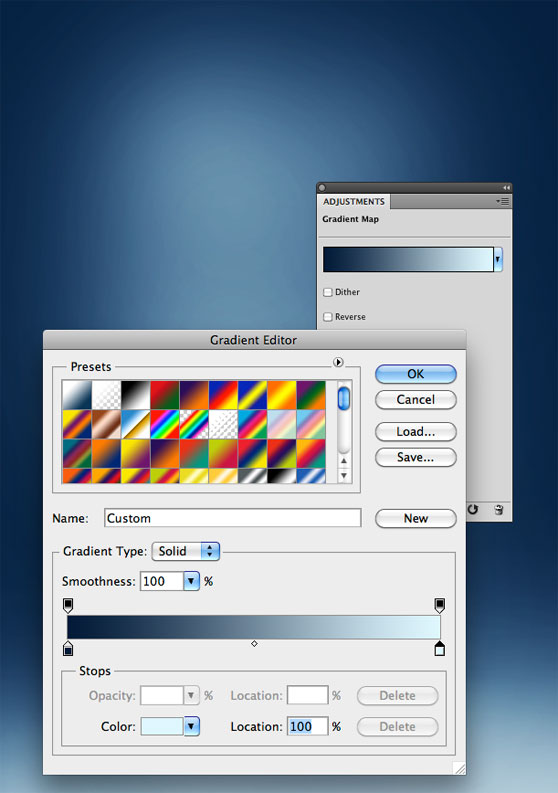Click the Save... button

pos(416,457)
